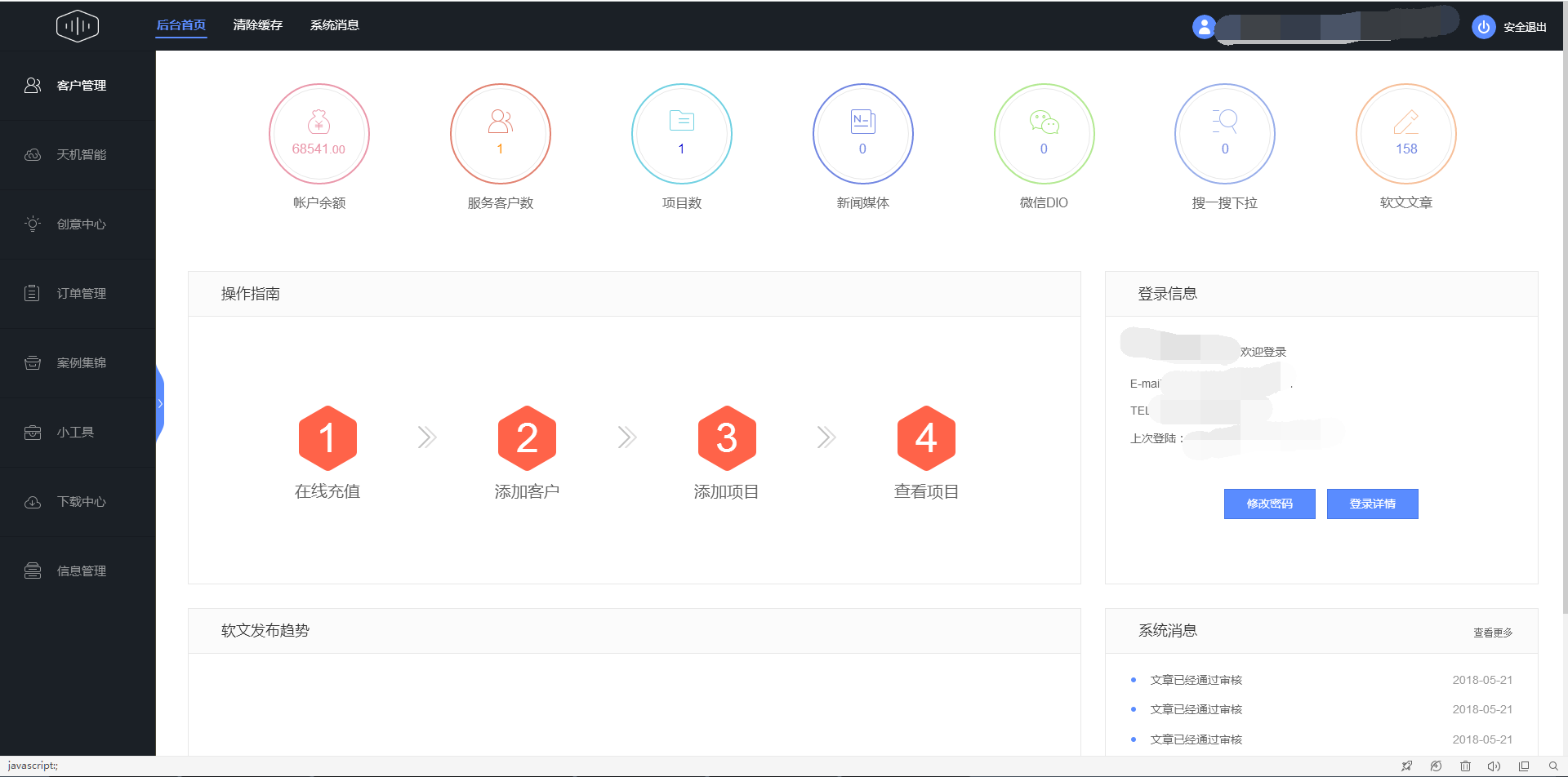The width and height of the screenshot is (1568, 777).
Task: Click the 创意中心 lightbulb icon in the sidebar
Action: pyautogui.click(x=33, y=224)
